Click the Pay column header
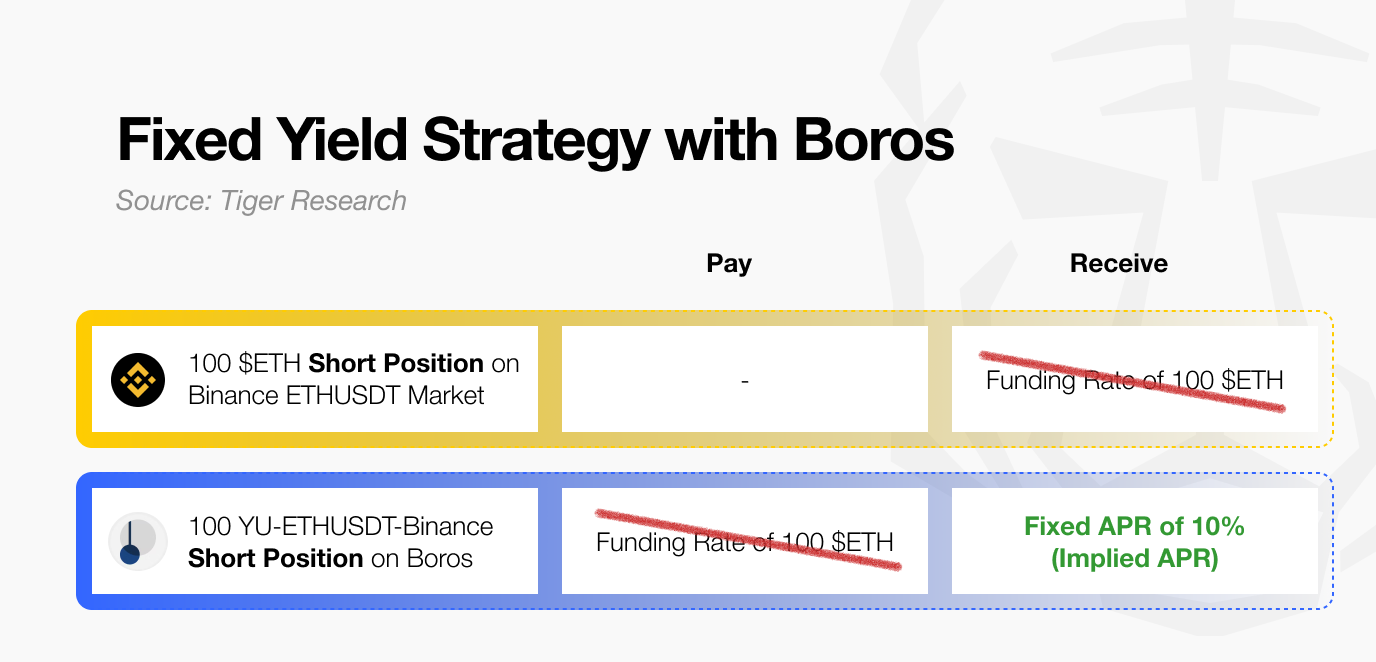The image size is (1376, 662). tap(729, 263)
